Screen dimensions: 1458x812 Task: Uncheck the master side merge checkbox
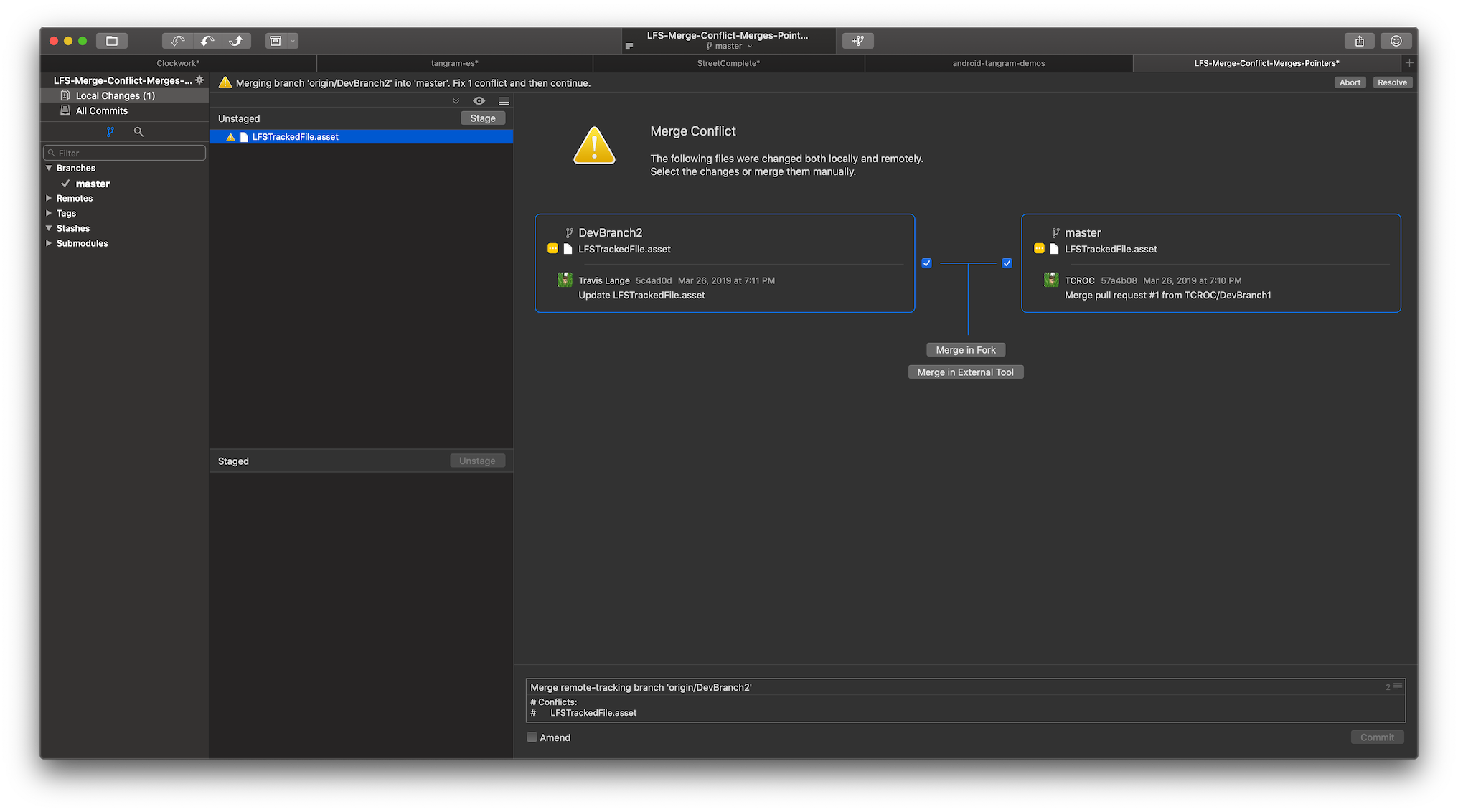click(1007, 263)
